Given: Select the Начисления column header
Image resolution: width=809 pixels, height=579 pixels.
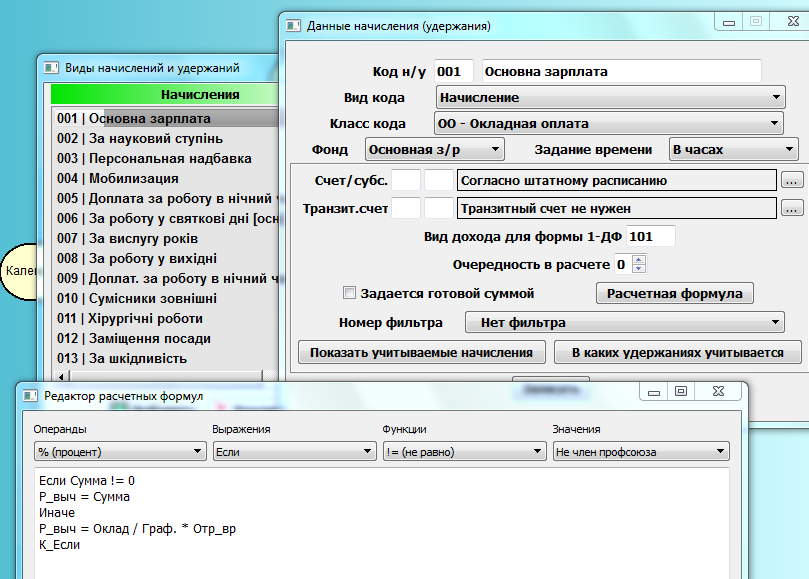Looking at the screenshot, I should (x=160, y=95).
